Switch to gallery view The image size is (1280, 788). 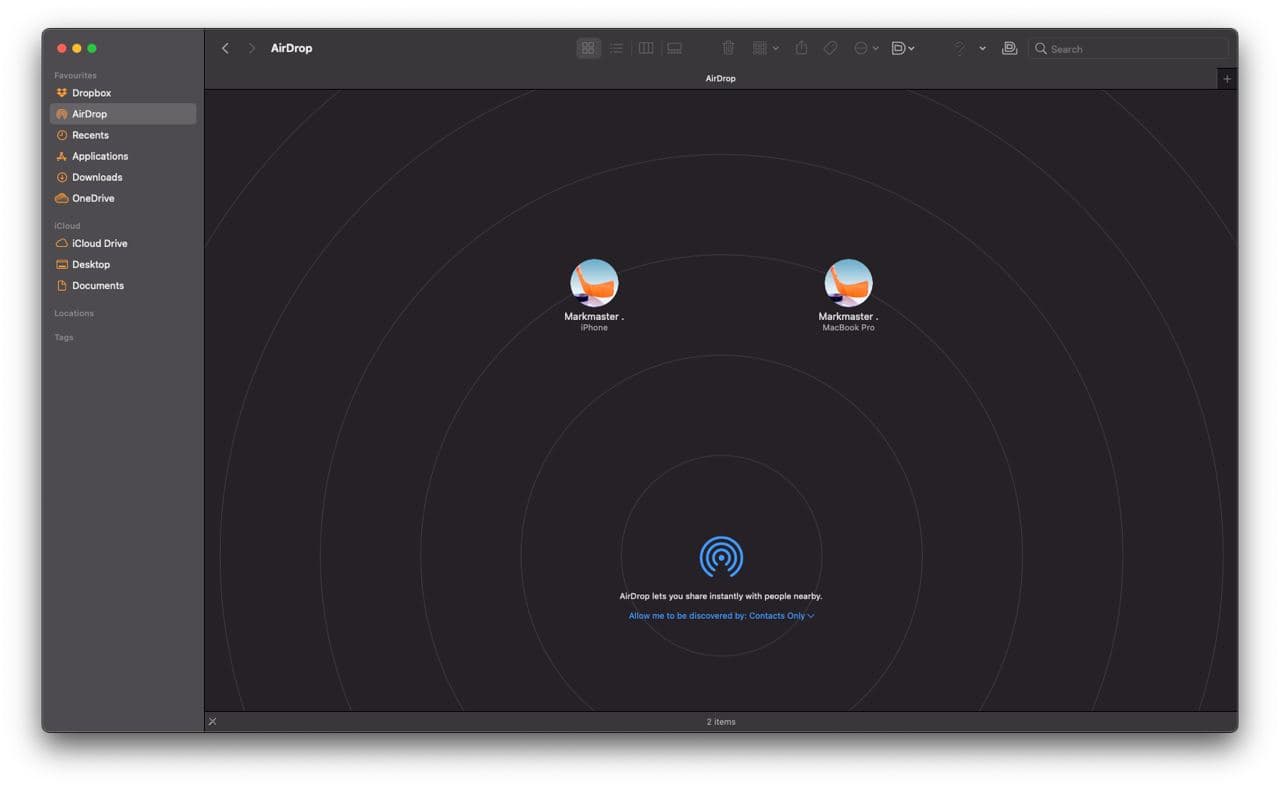[x=675, y=48]
